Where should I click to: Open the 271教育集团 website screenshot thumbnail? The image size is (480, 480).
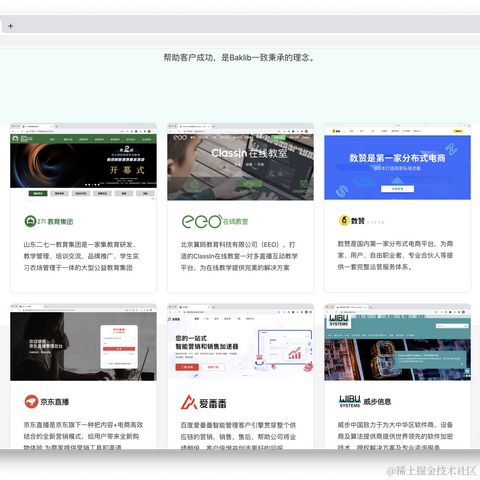tap(83, 162)
